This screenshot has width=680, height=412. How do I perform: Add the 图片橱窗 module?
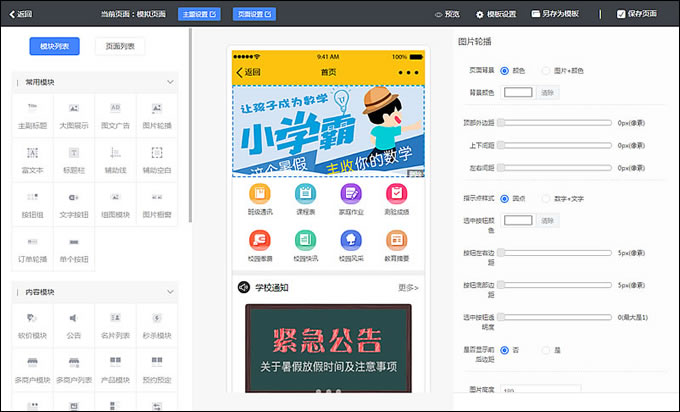tap(157, 205)
